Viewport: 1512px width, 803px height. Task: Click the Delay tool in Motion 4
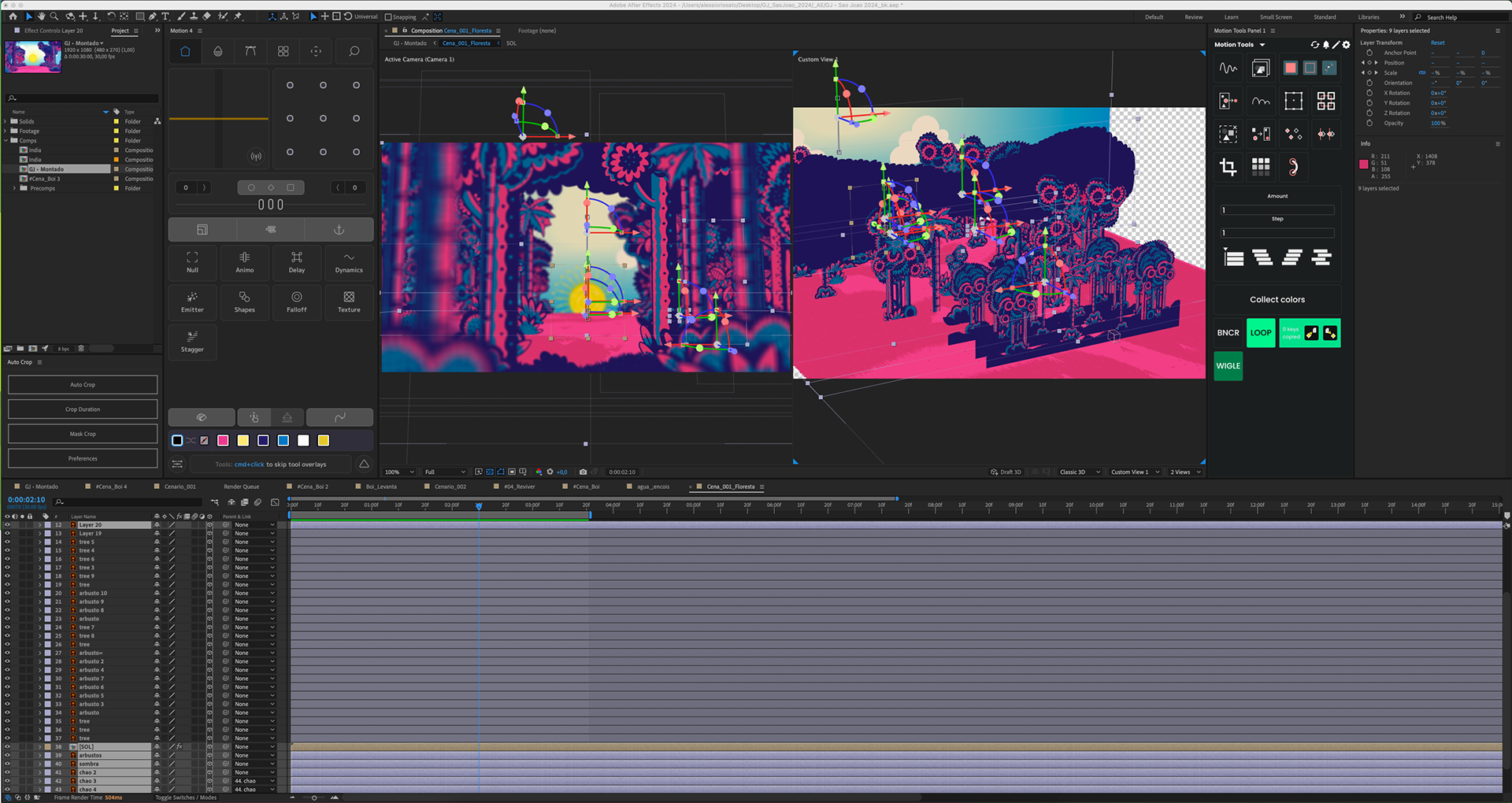click(297, 262)
